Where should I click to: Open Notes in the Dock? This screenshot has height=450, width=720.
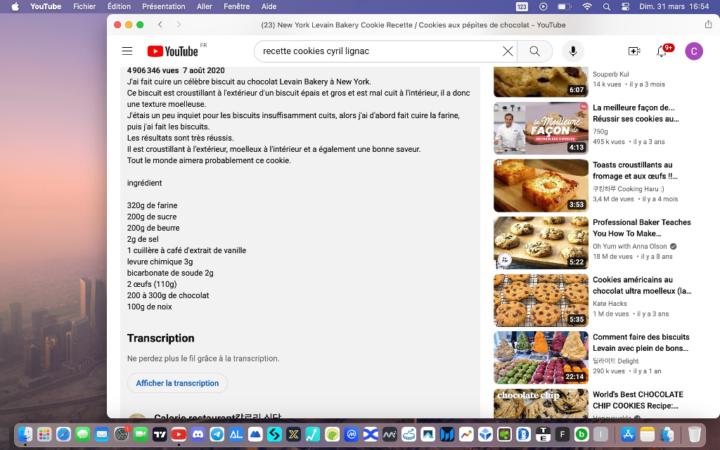pyautogui.click(x=647, y=434)
